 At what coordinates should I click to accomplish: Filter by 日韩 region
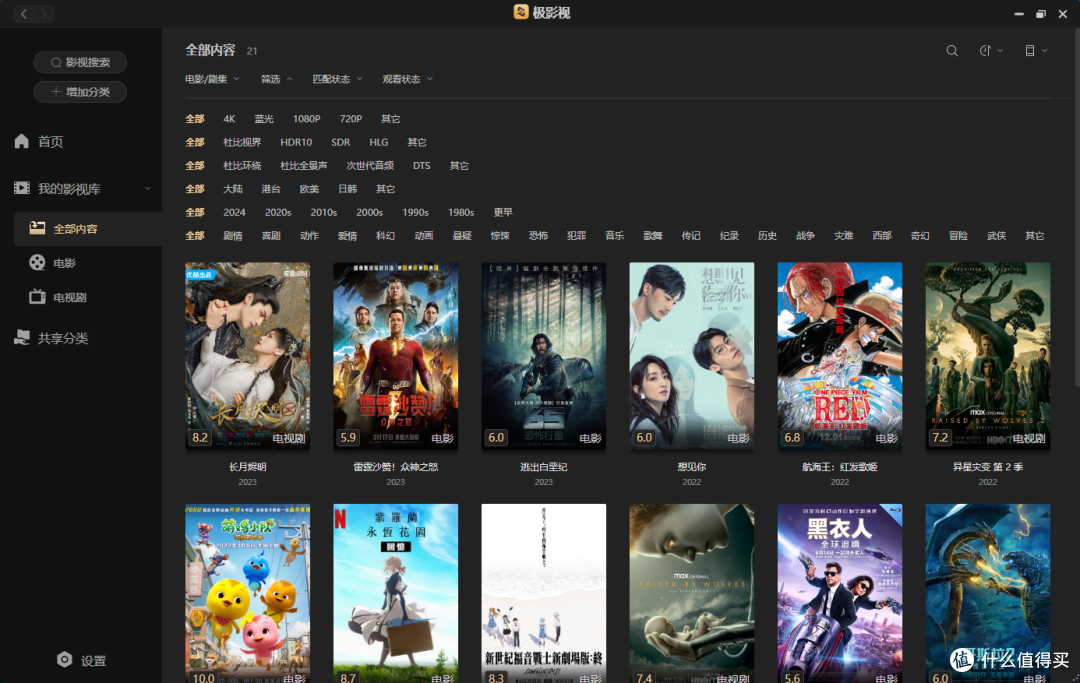click(347, 189)
